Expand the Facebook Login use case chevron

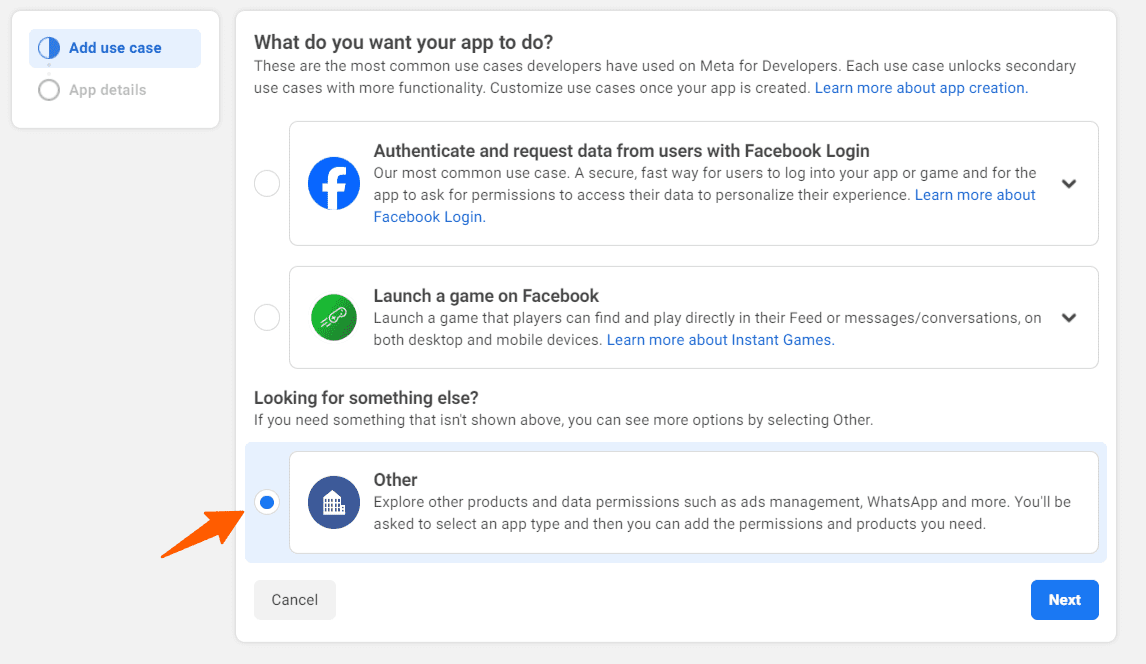pyautogui.click(x=1069, y=184)
